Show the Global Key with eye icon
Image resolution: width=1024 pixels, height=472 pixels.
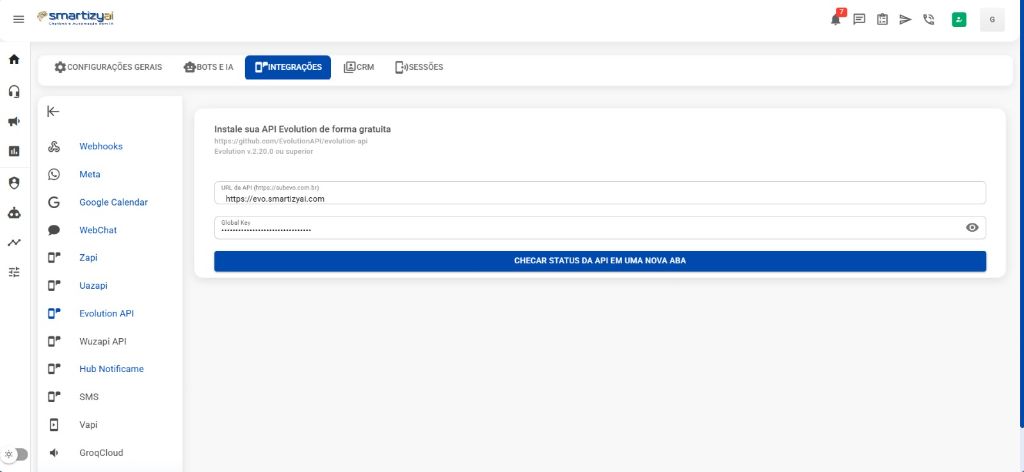pyautogui.click(x=972, y=227)
